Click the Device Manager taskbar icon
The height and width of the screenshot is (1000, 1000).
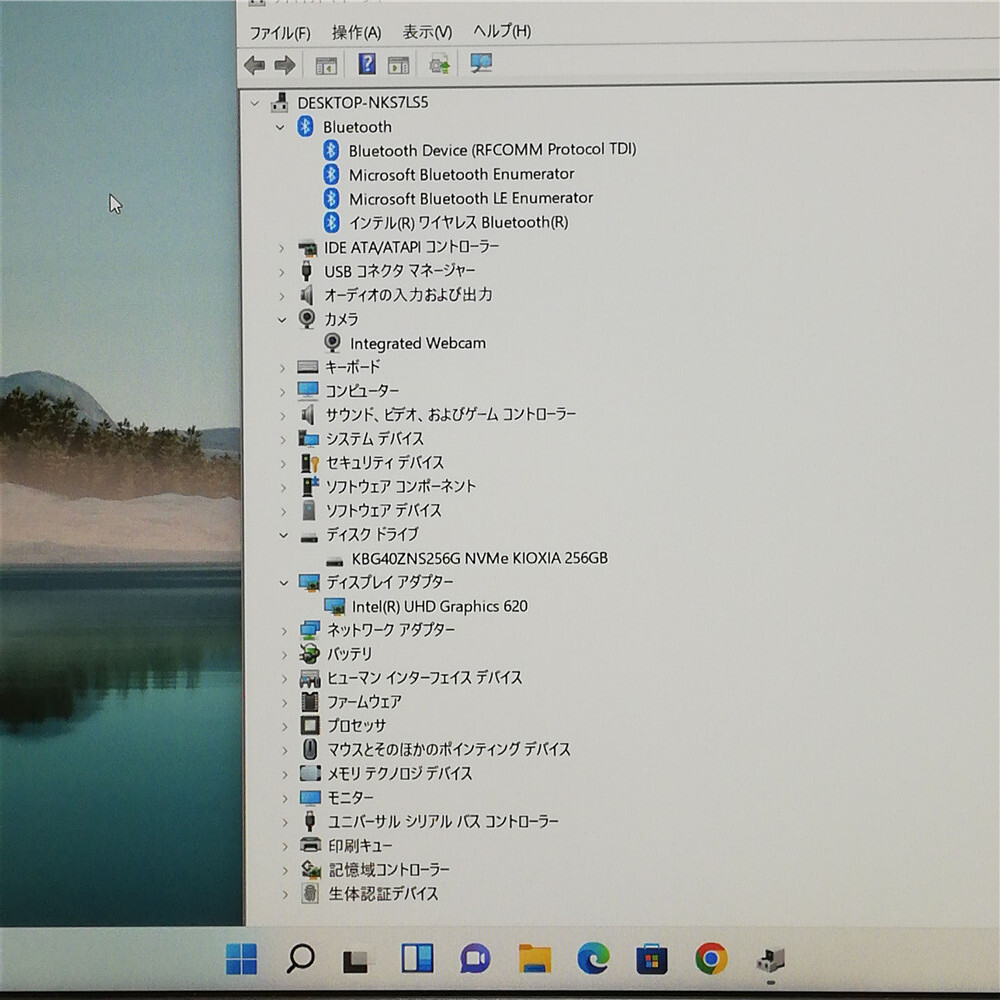coord(770,960)
